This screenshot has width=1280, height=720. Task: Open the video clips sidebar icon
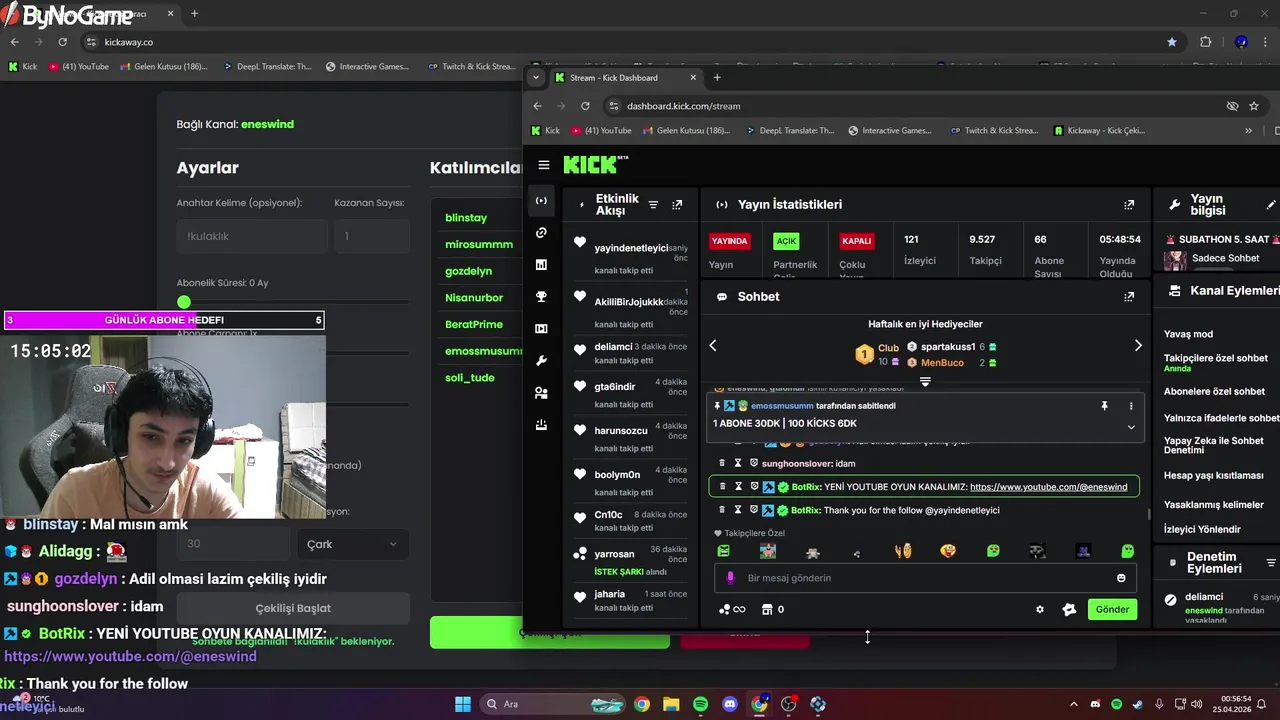[x=541, y=329]
